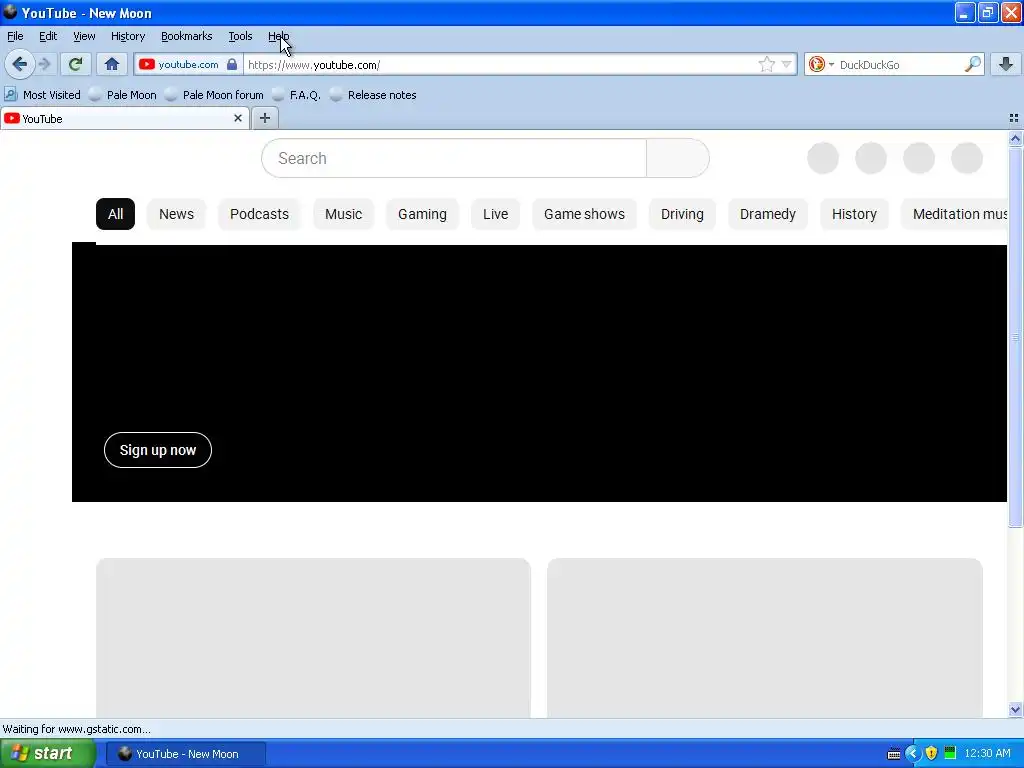Open the Bookmarks menu

(x=187, y=36)
